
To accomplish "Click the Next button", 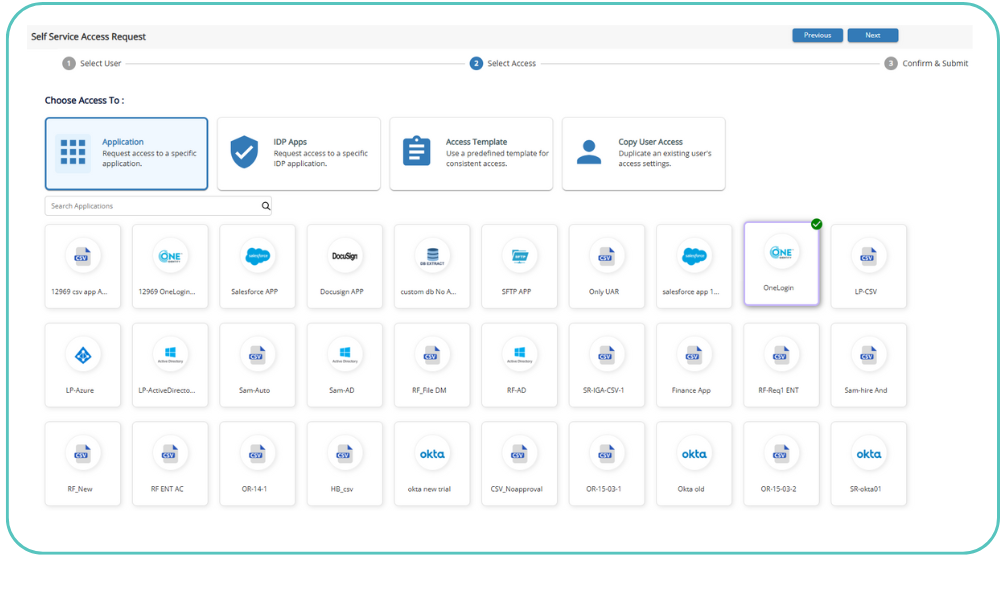I will coord(872,35).
